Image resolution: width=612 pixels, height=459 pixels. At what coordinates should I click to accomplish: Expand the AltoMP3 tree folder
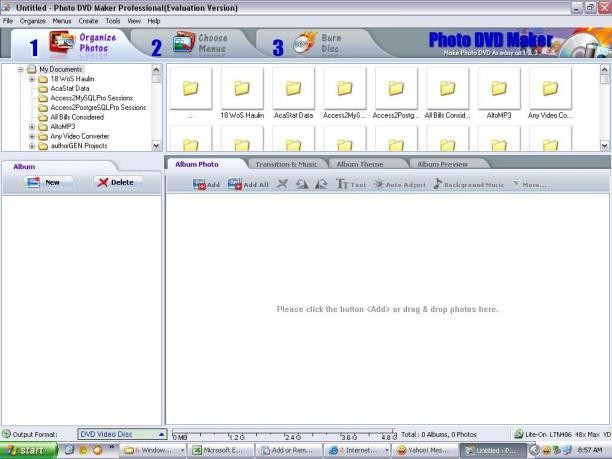coord(32,127)
